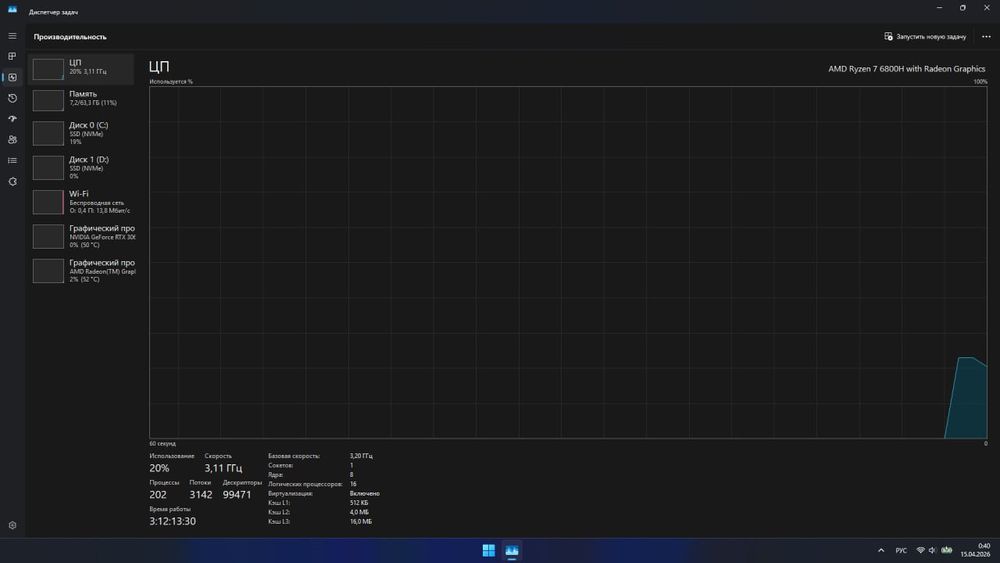Screen dimensions: 1000x563
Task: Click the Task Manager title bar icon
Action: 12,11
